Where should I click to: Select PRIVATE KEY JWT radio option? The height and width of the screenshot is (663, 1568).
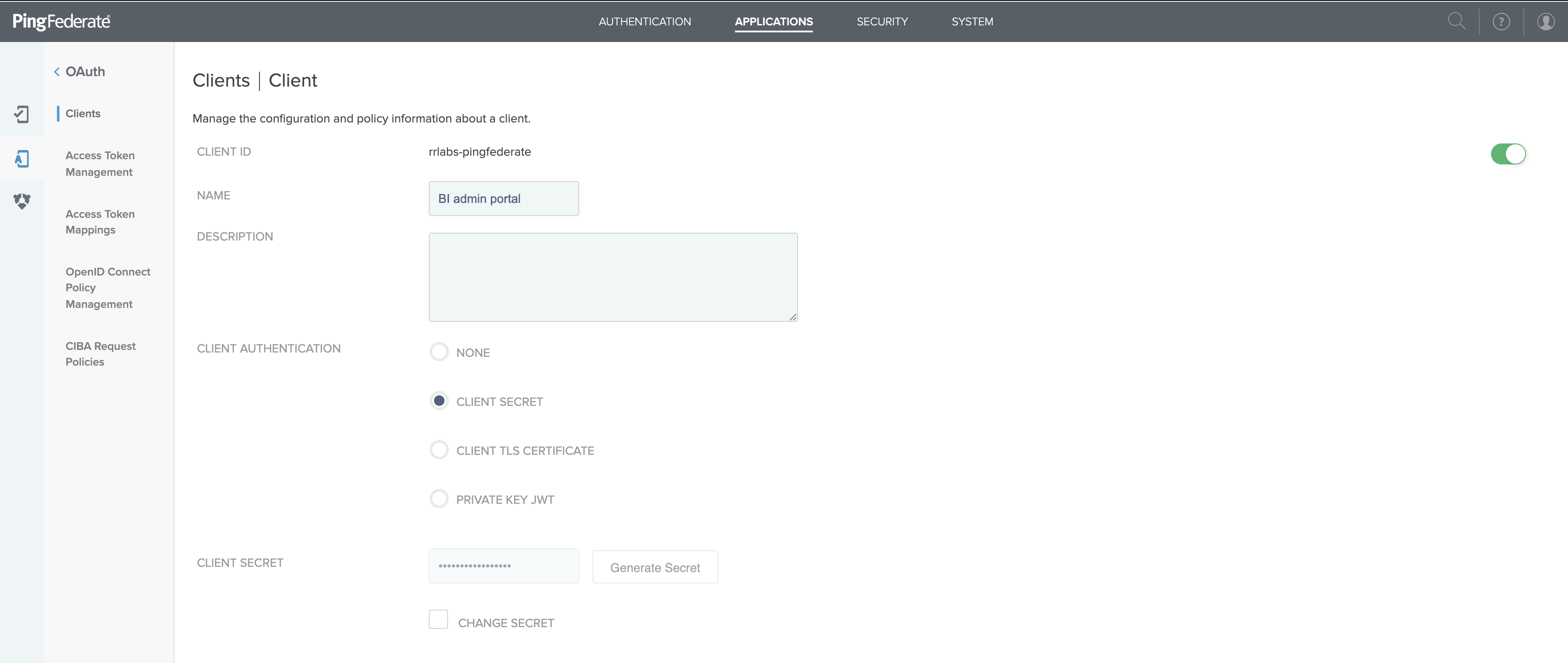pos(439,499)
